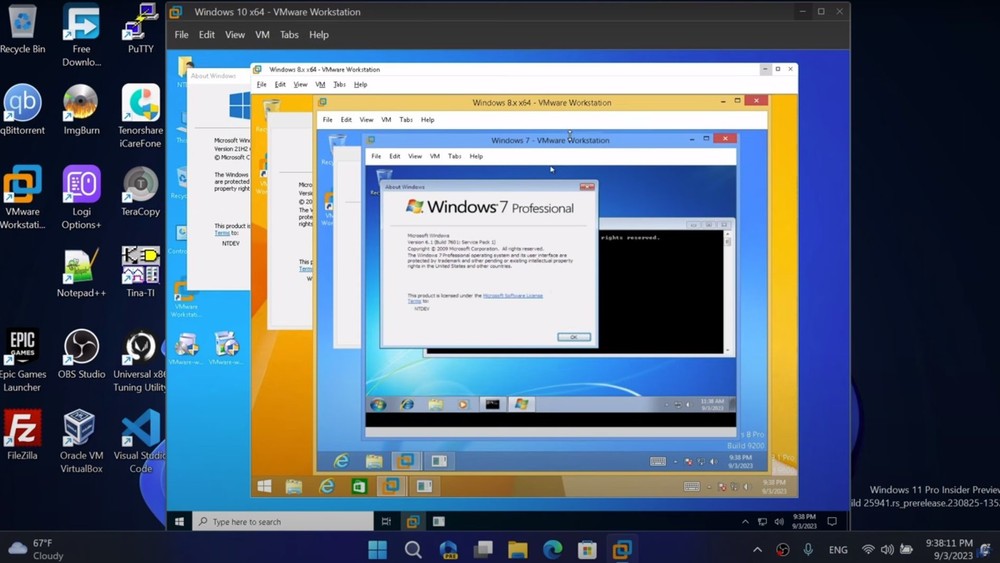Click the Windows 11 Start button
This screenshot has height=563, width=1000.
click(377, 549)
